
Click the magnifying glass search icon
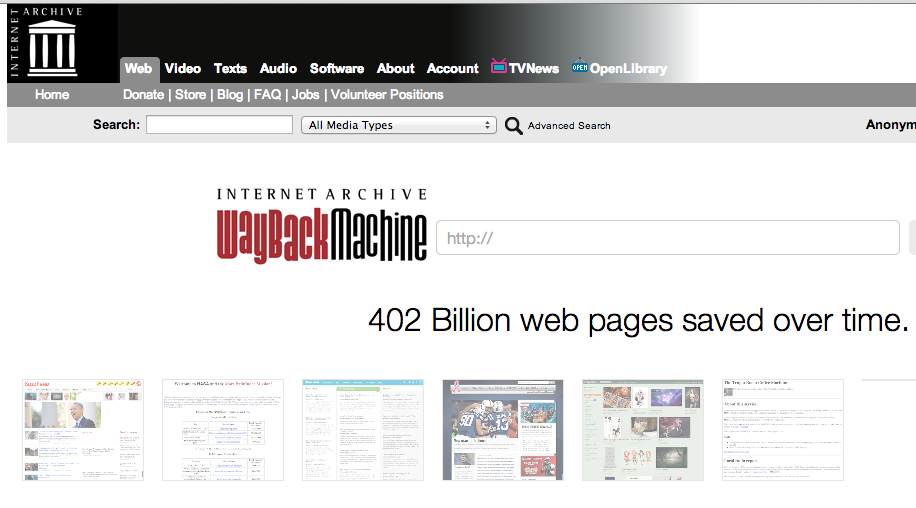[x=513, y=126]
